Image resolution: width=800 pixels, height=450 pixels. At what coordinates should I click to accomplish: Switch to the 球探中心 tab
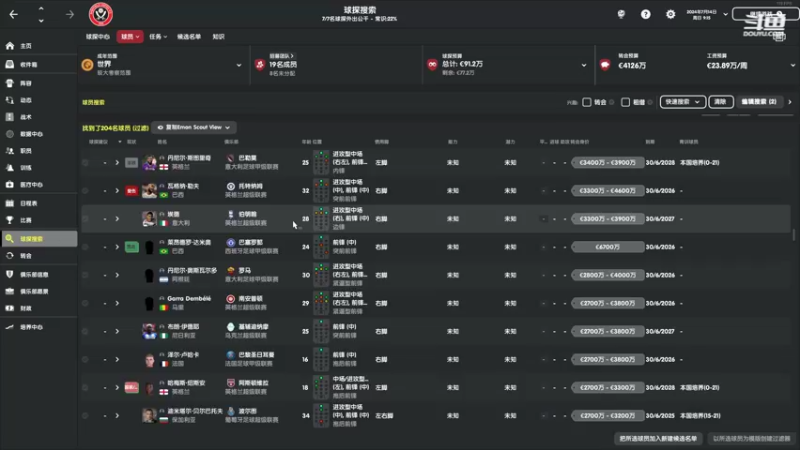click(x=97, y=37)
